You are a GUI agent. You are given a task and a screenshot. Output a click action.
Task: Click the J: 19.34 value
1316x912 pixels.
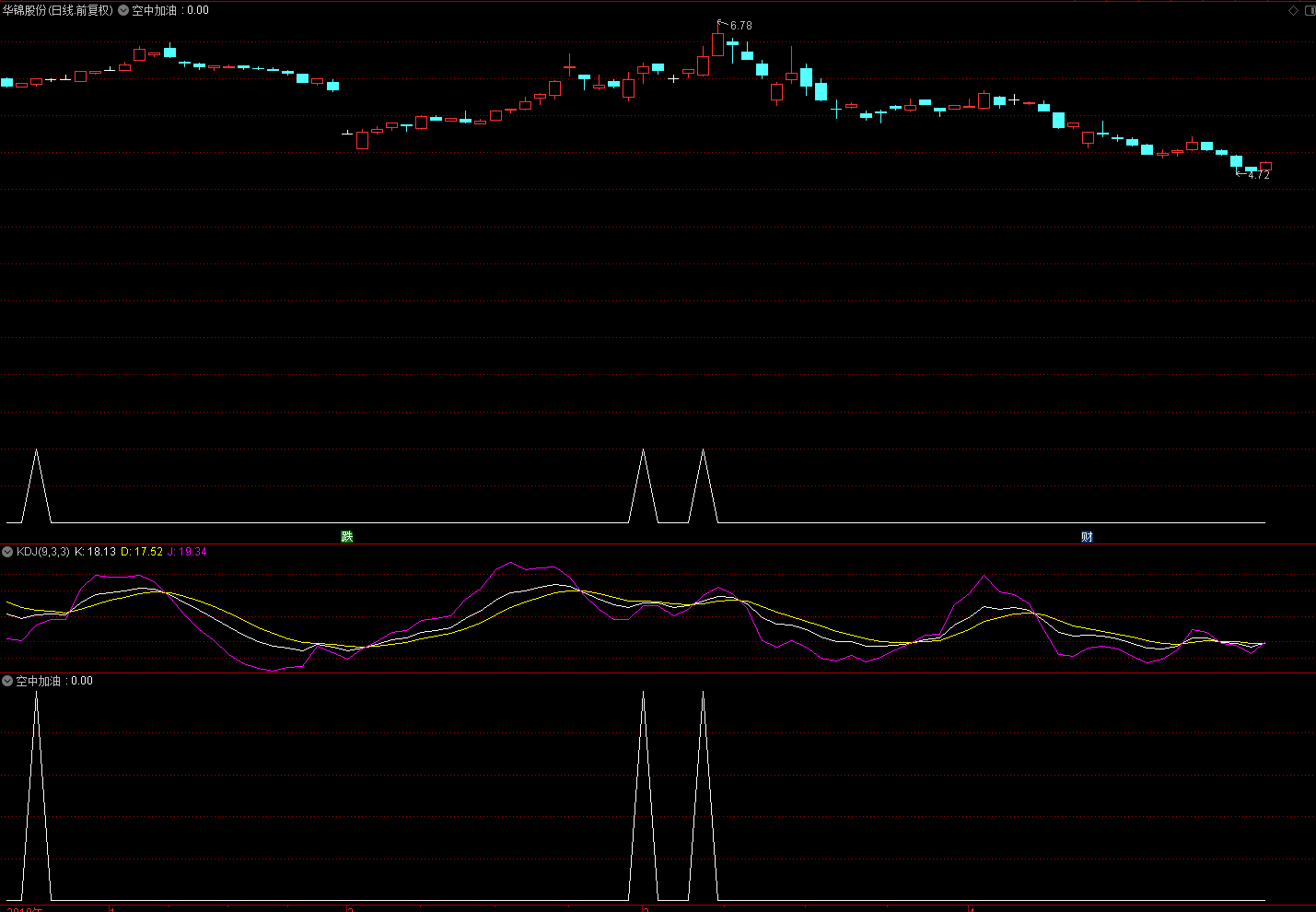click(187, 552)
